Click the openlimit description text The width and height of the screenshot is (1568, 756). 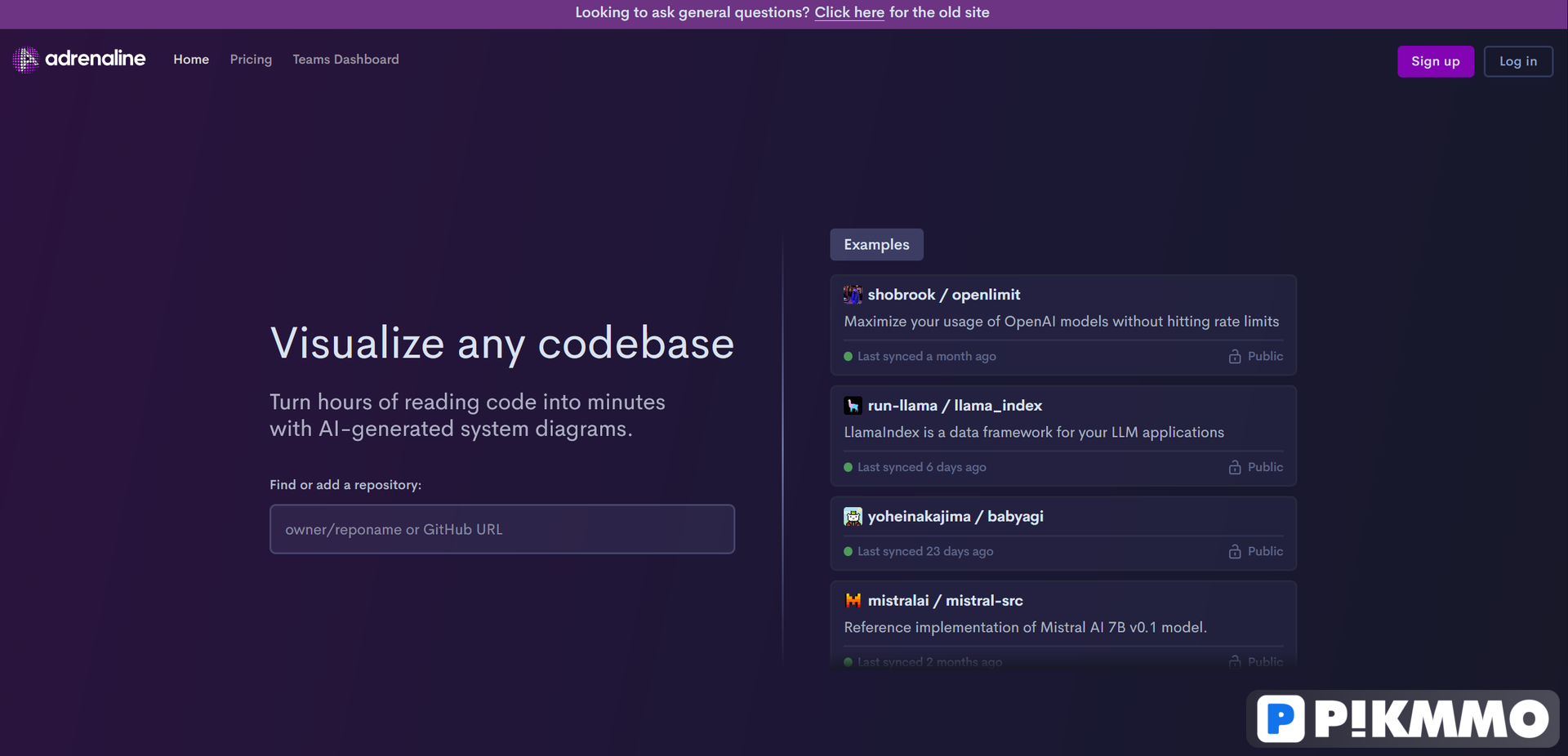click(1062, 322)
